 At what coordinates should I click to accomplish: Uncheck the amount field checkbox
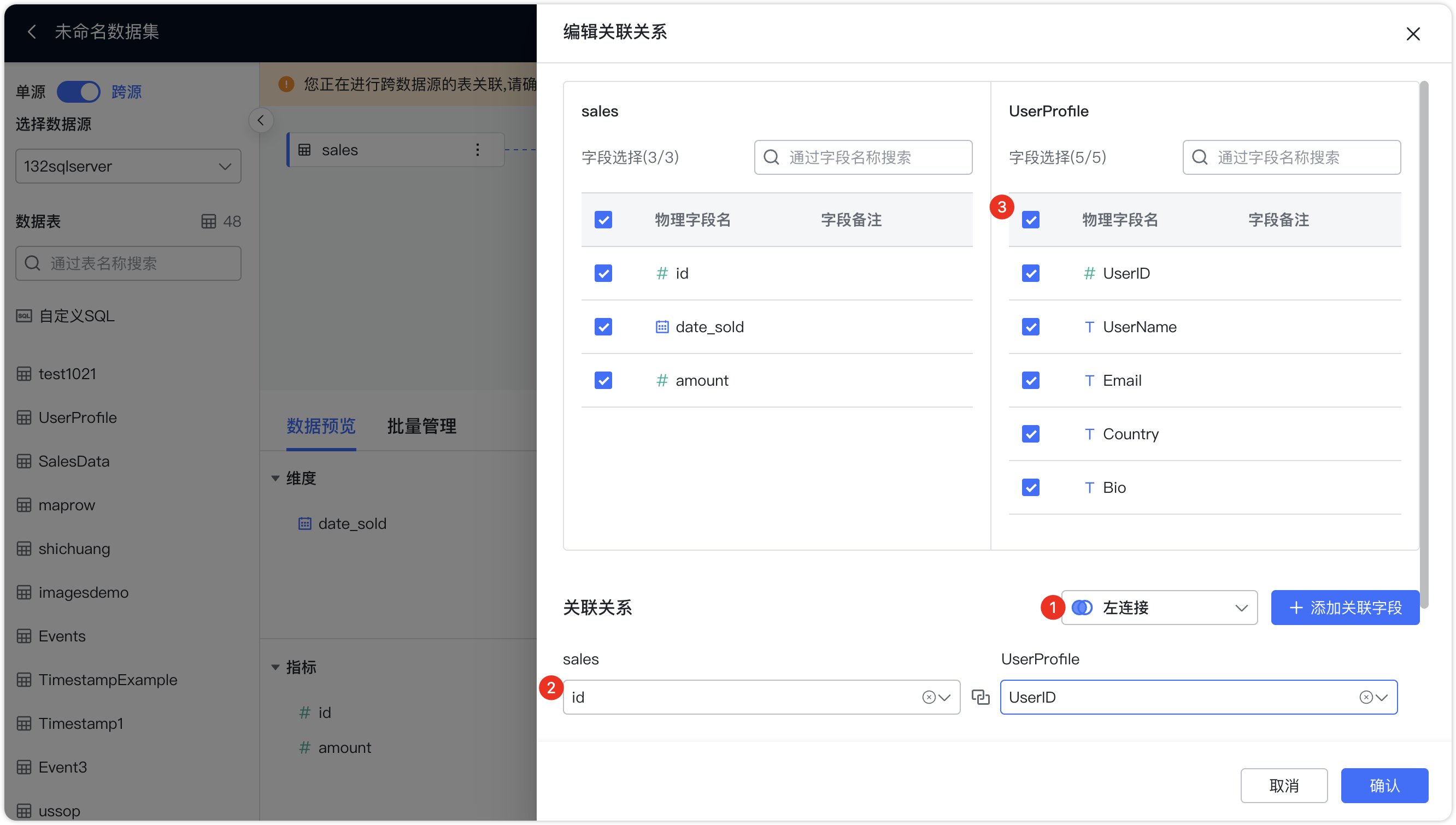(x=603, y=380)
